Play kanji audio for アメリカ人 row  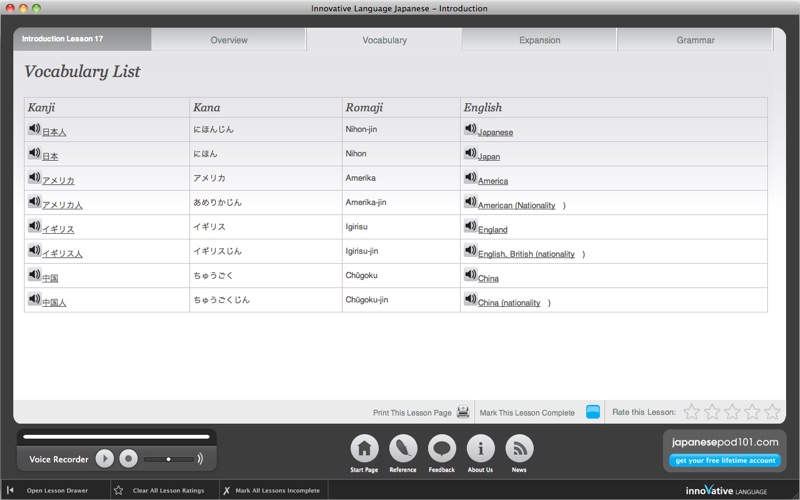[x=34, y=202]
